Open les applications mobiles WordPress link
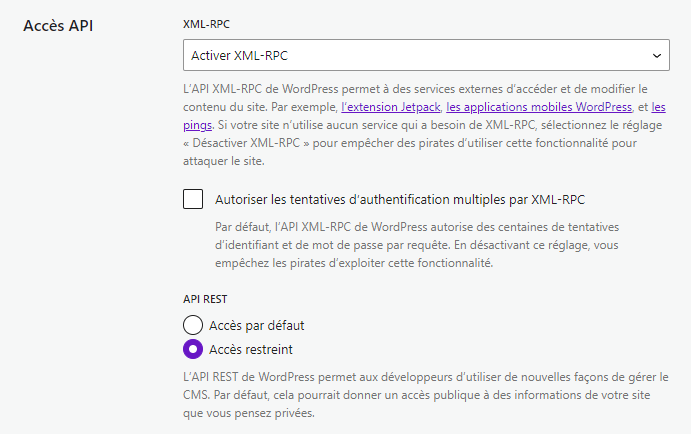The height and width of the screenshot is (434, 691). 539,107
